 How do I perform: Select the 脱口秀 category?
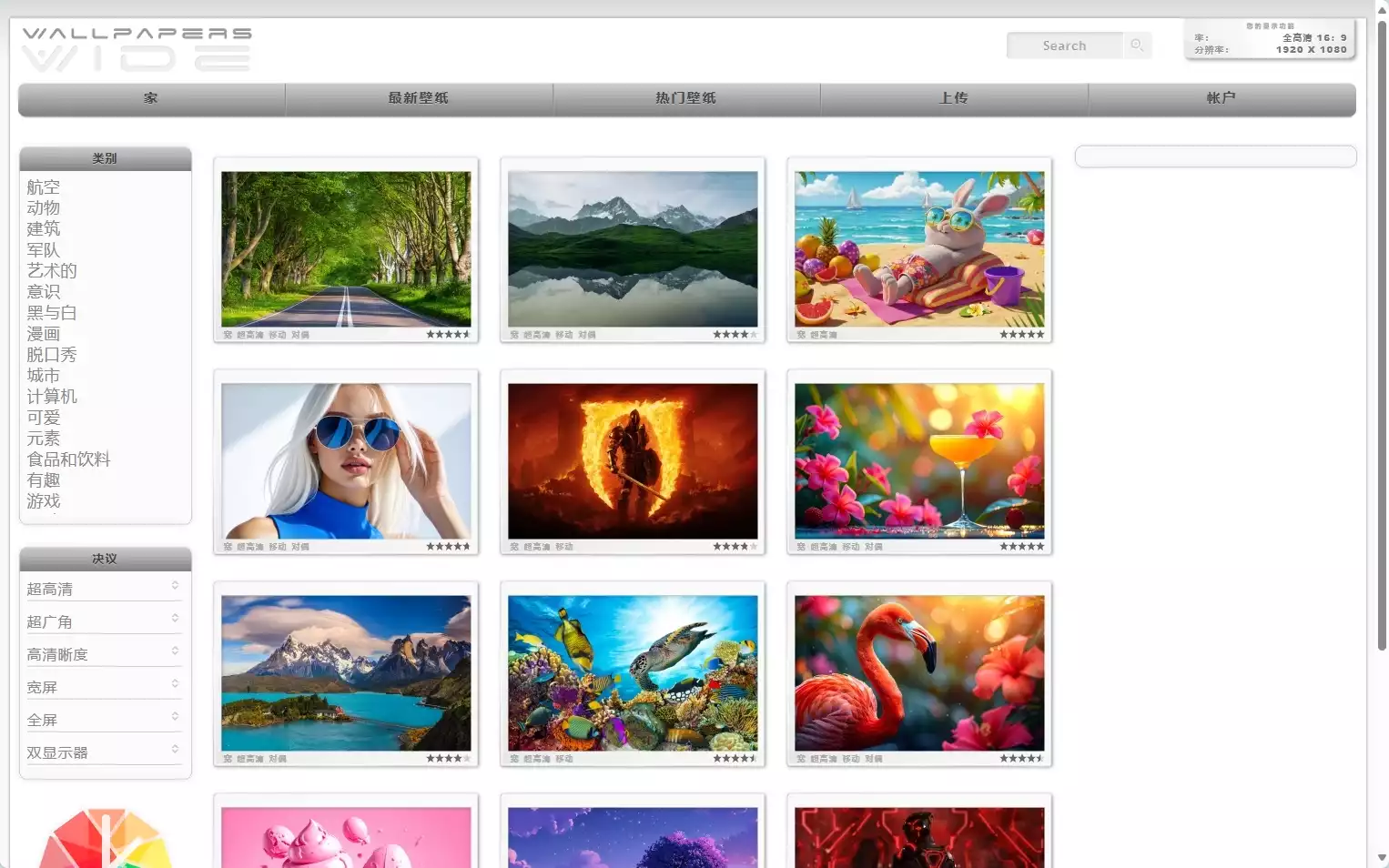click(52, 355)
